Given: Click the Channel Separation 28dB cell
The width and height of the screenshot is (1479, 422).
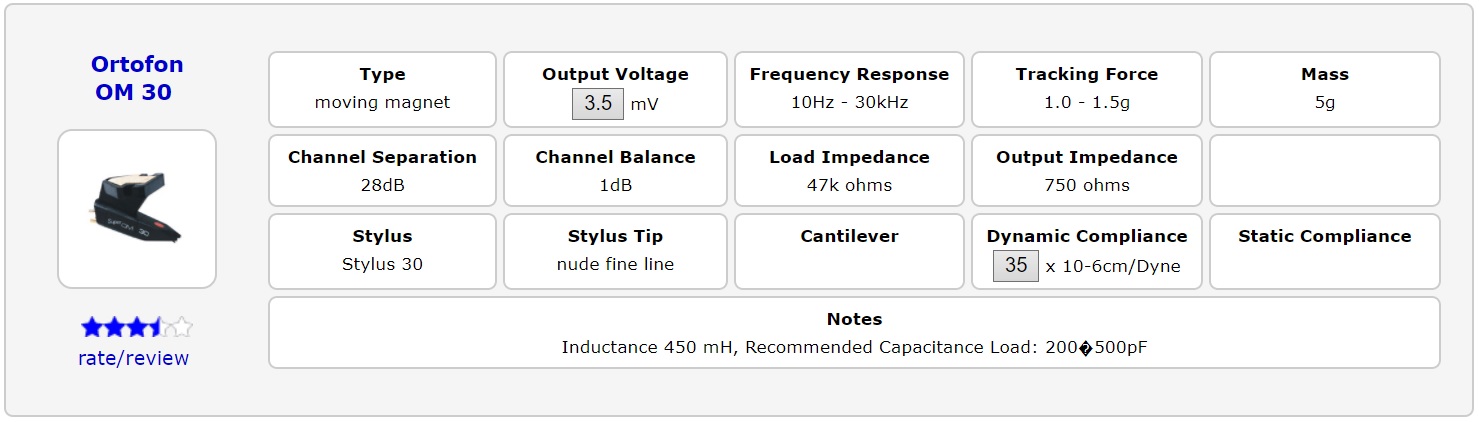Looking at the screenshot, I should click(x=382, y=171).
